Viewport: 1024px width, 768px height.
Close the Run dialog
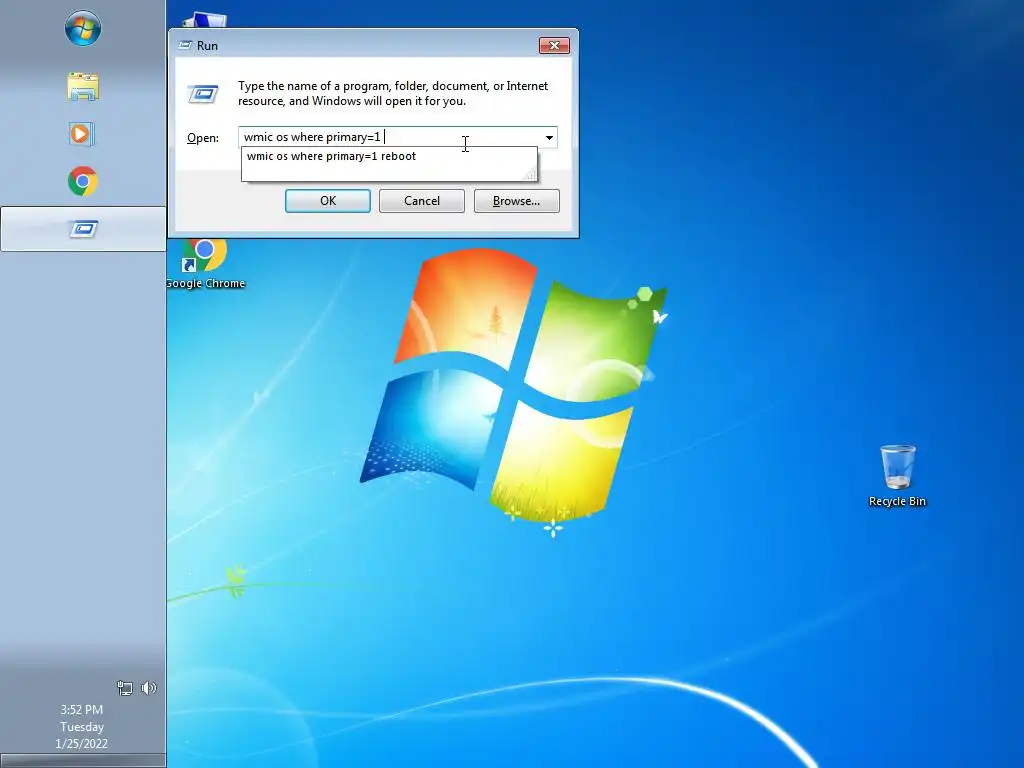[x=554, y=45]
